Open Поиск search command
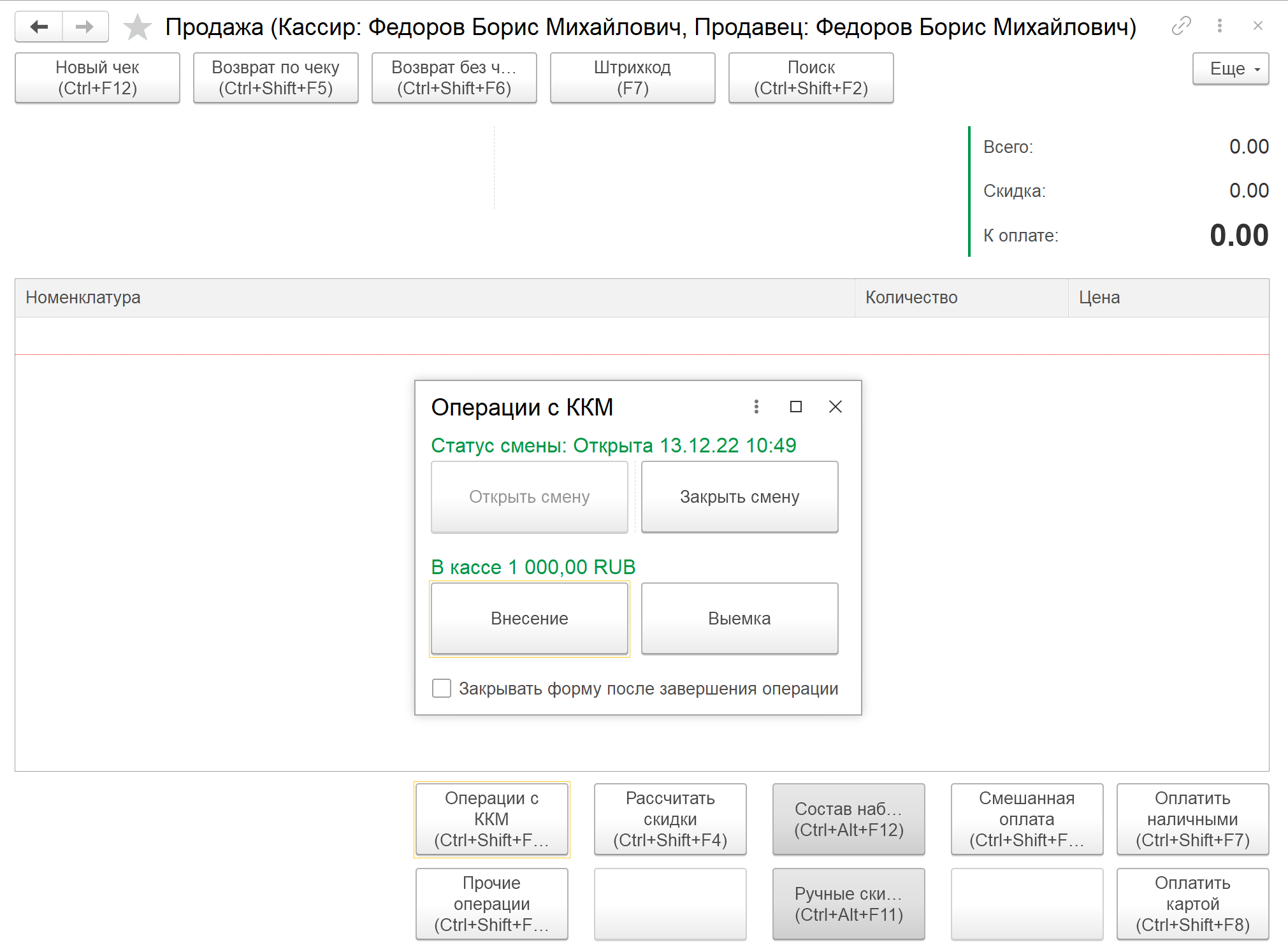 pyautogui.click(x=811, y=78)
